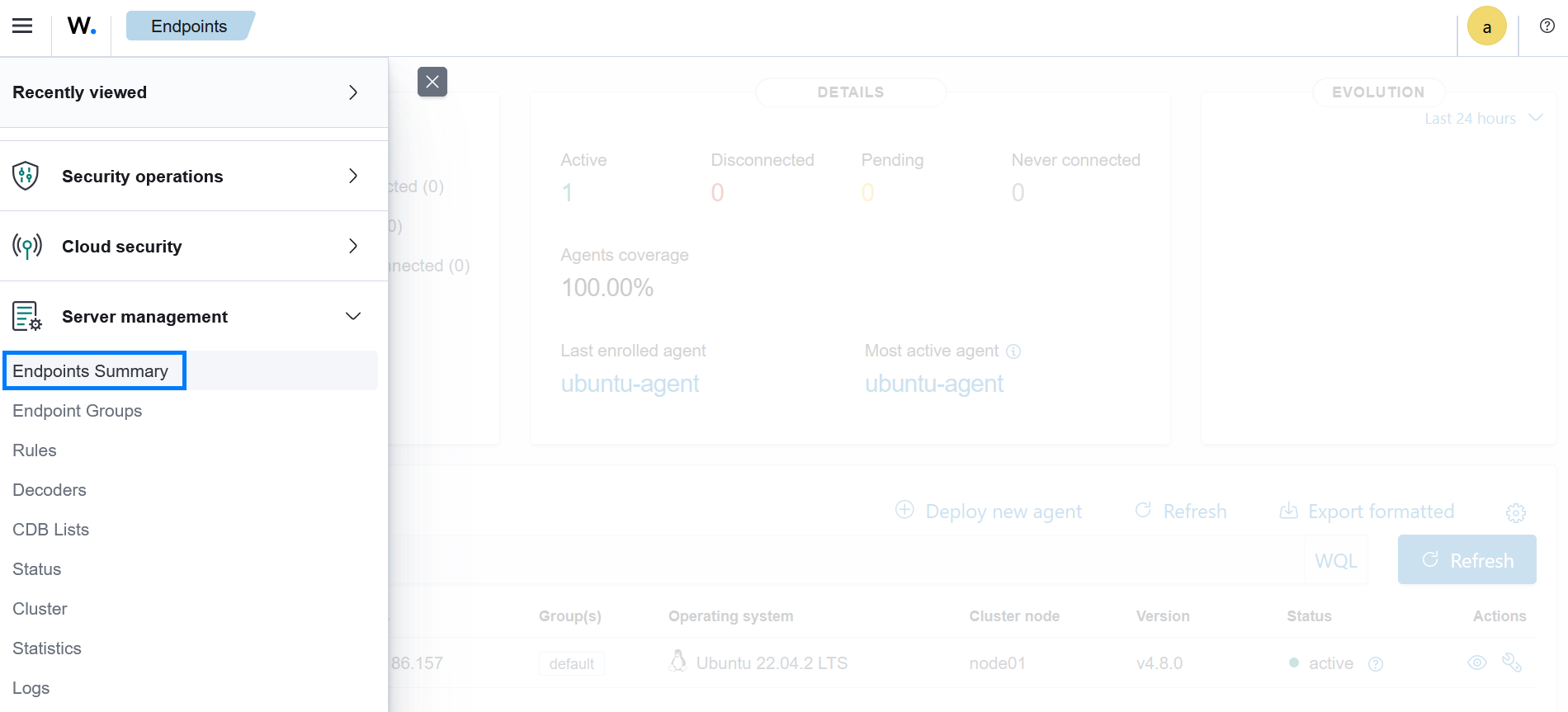Click the hamburger menu icon
Image resolution: width=1568 pixels, height=712 pixels.
22,26
